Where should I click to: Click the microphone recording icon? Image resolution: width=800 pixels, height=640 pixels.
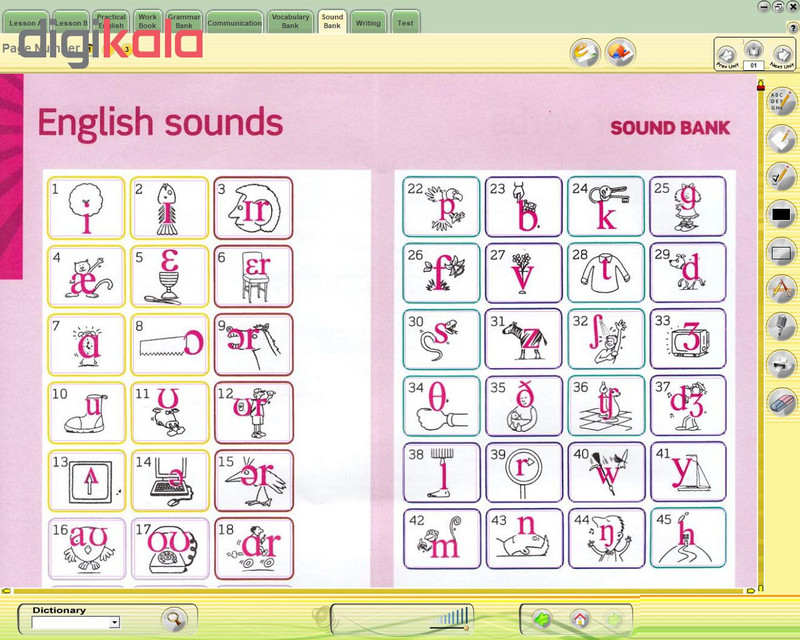782,327
